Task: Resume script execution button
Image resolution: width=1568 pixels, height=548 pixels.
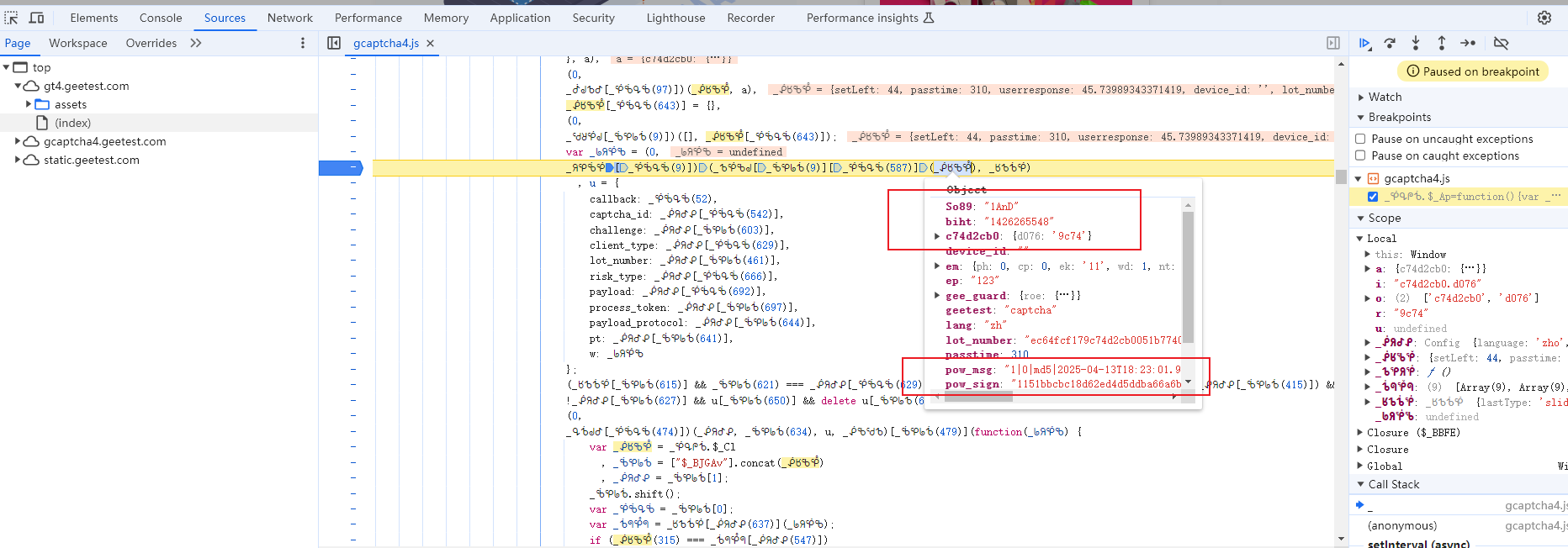Action: pos(1364,43)
